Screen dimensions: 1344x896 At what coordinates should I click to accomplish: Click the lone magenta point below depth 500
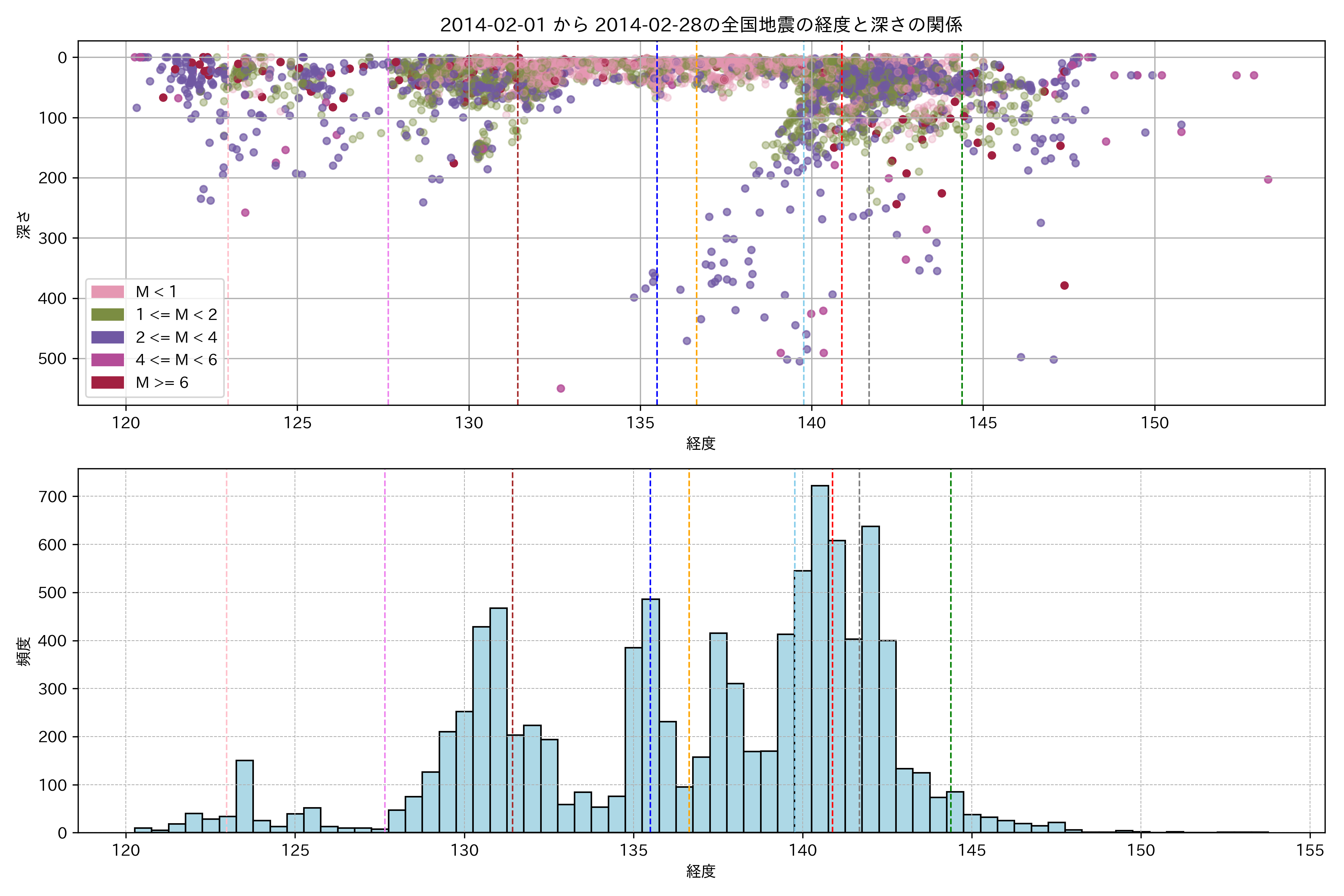(x=561, y=389)
